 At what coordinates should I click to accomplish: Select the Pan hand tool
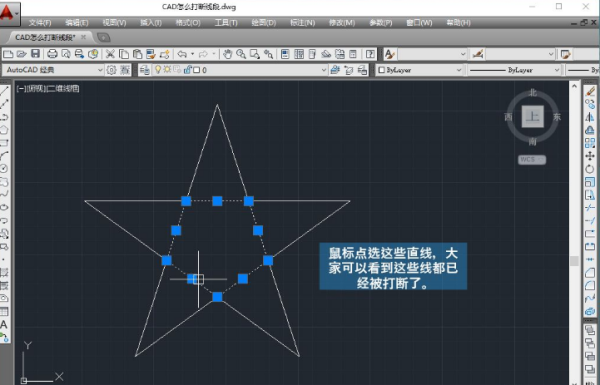(x=227, y=54)
